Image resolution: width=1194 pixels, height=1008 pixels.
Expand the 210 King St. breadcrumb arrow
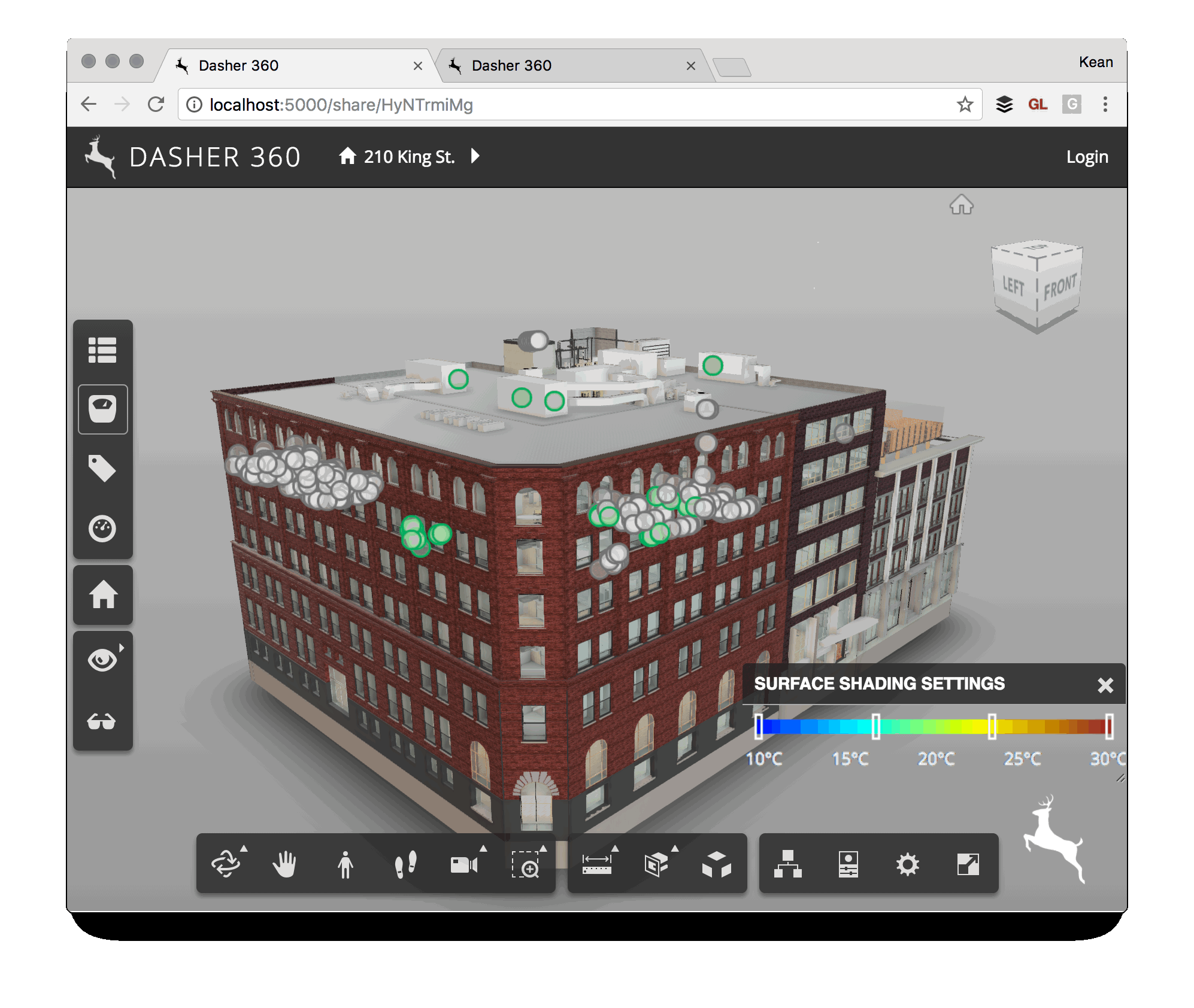click(x=475, y=156)
